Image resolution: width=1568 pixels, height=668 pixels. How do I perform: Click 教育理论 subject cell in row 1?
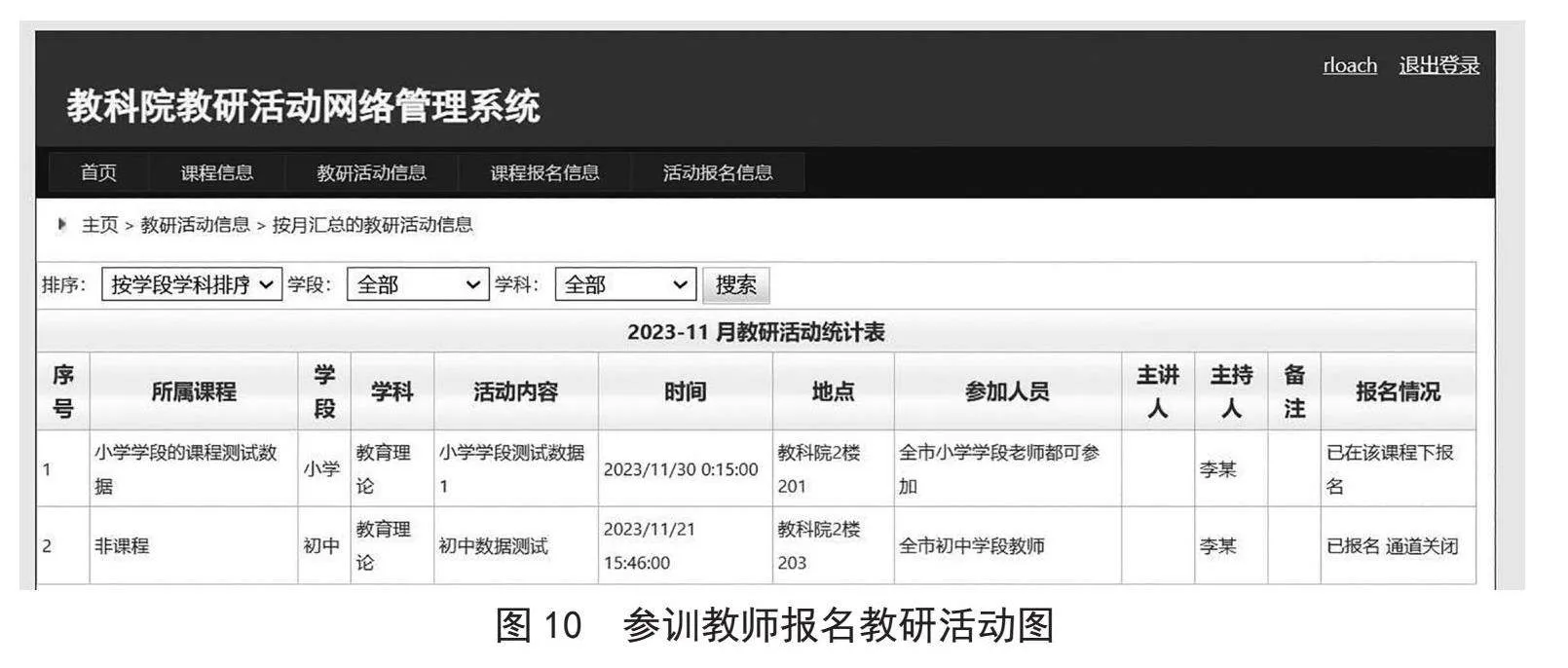coord(392,468)
